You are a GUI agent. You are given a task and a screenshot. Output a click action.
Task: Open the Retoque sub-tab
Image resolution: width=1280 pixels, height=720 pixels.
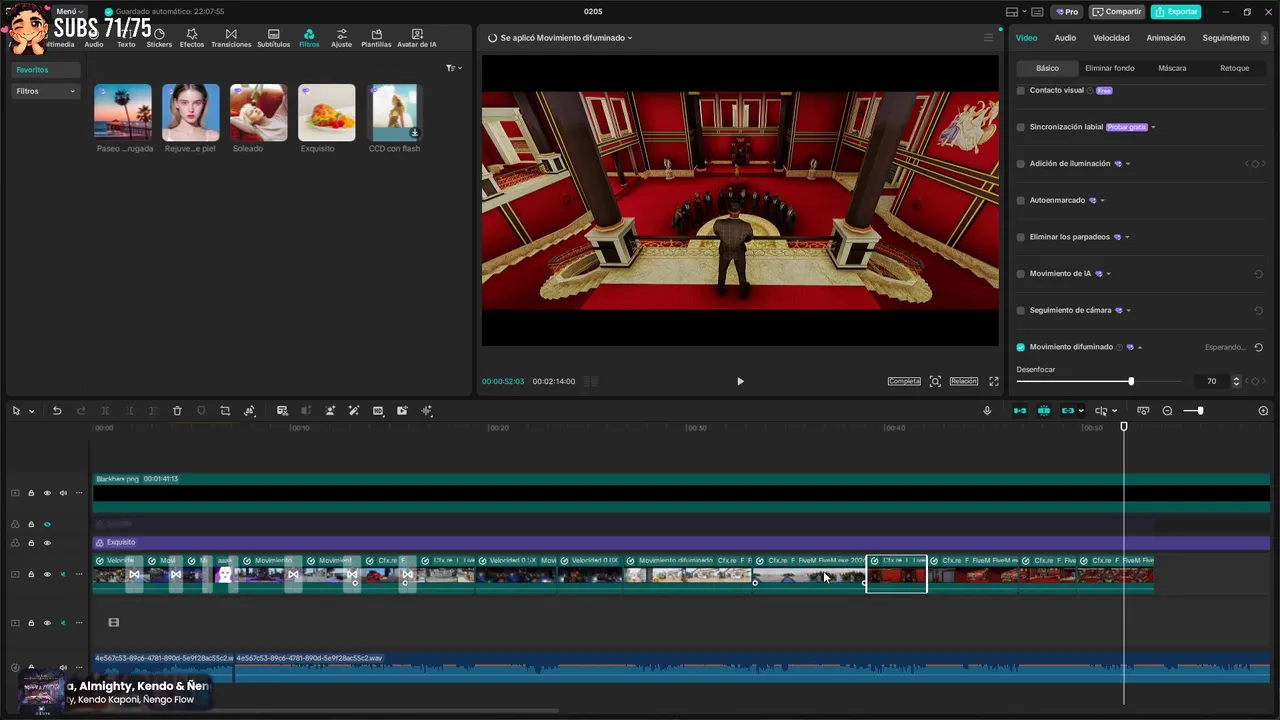point(1235,68)
